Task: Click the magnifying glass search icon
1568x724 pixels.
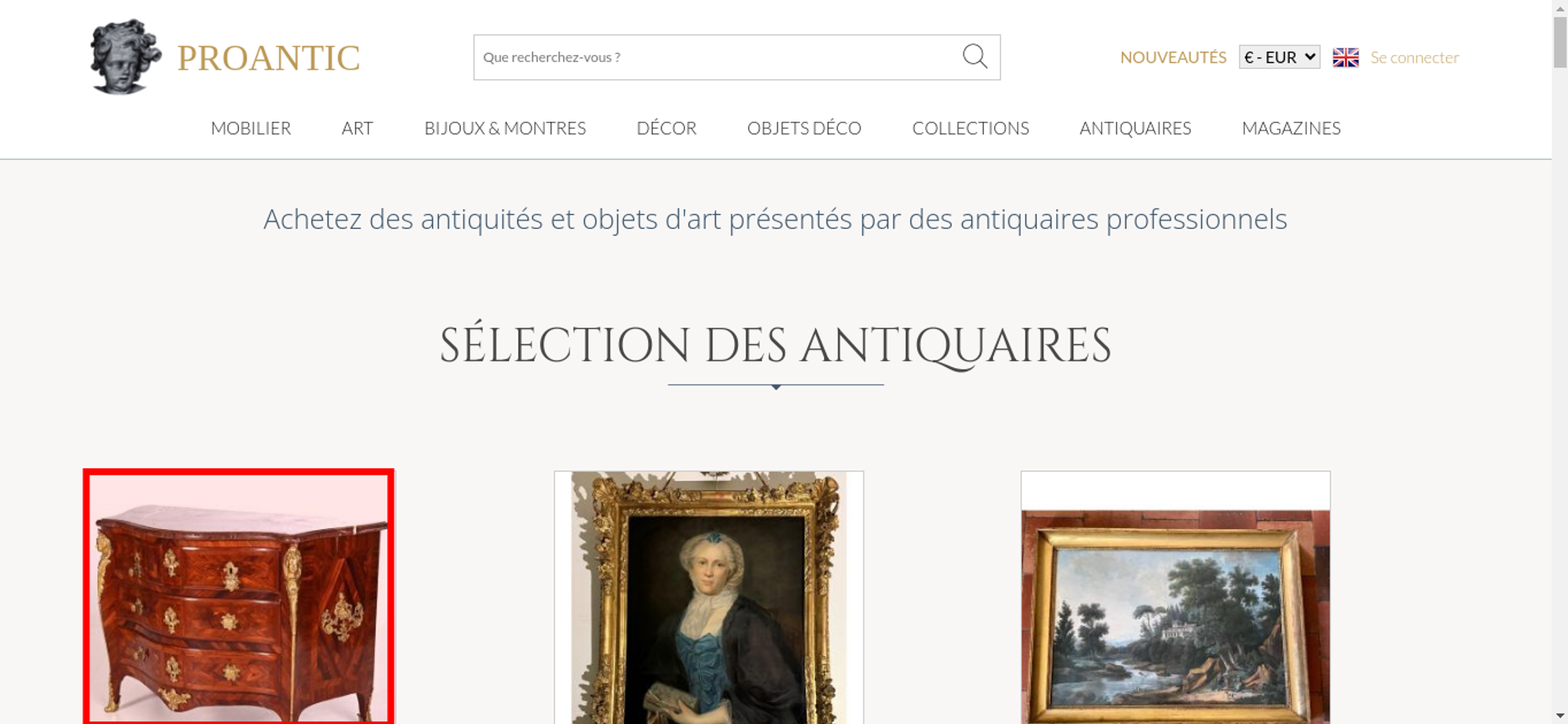Action: tap(975, 56)
